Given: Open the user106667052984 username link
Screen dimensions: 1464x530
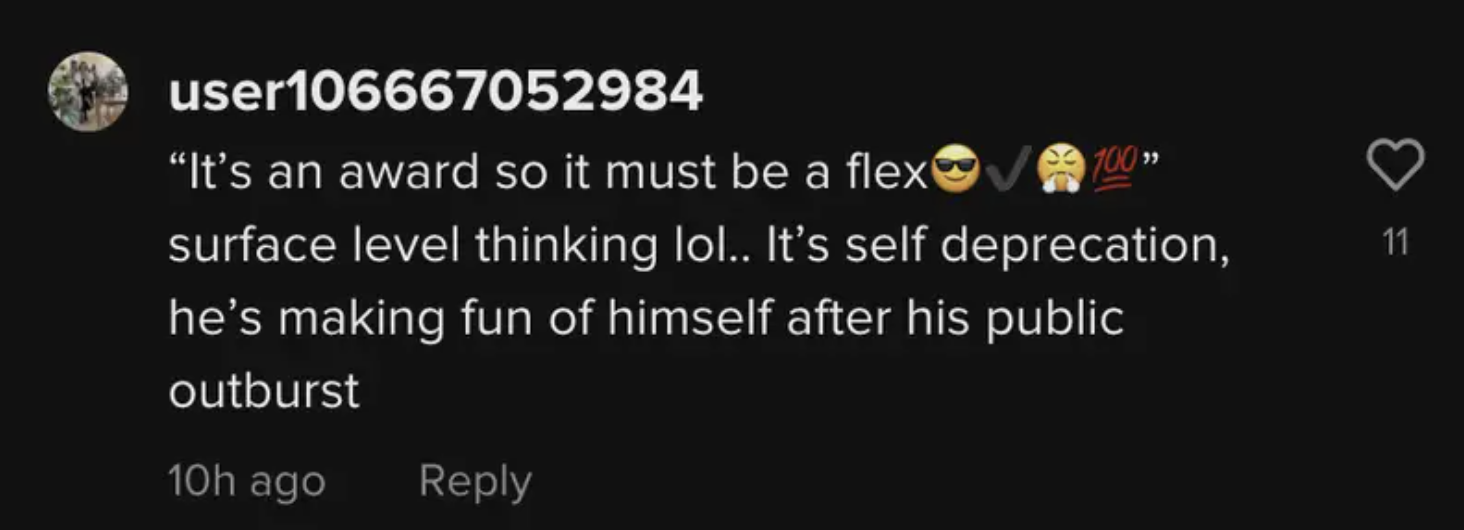Looking at the screenshot, I should click(436, 94).
